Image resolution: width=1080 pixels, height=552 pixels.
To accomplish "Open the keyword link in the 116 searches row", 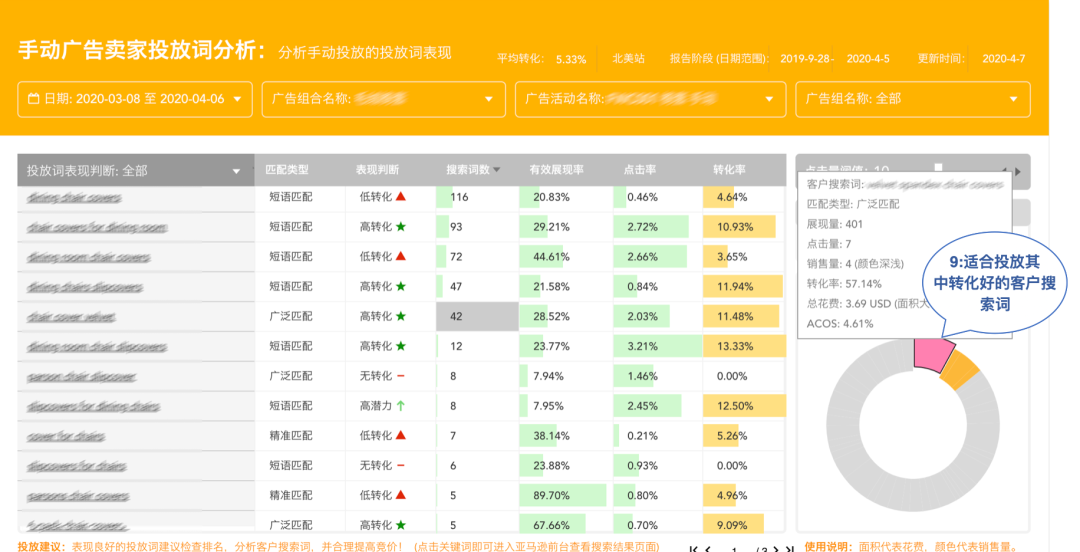I will pos(74,198).
